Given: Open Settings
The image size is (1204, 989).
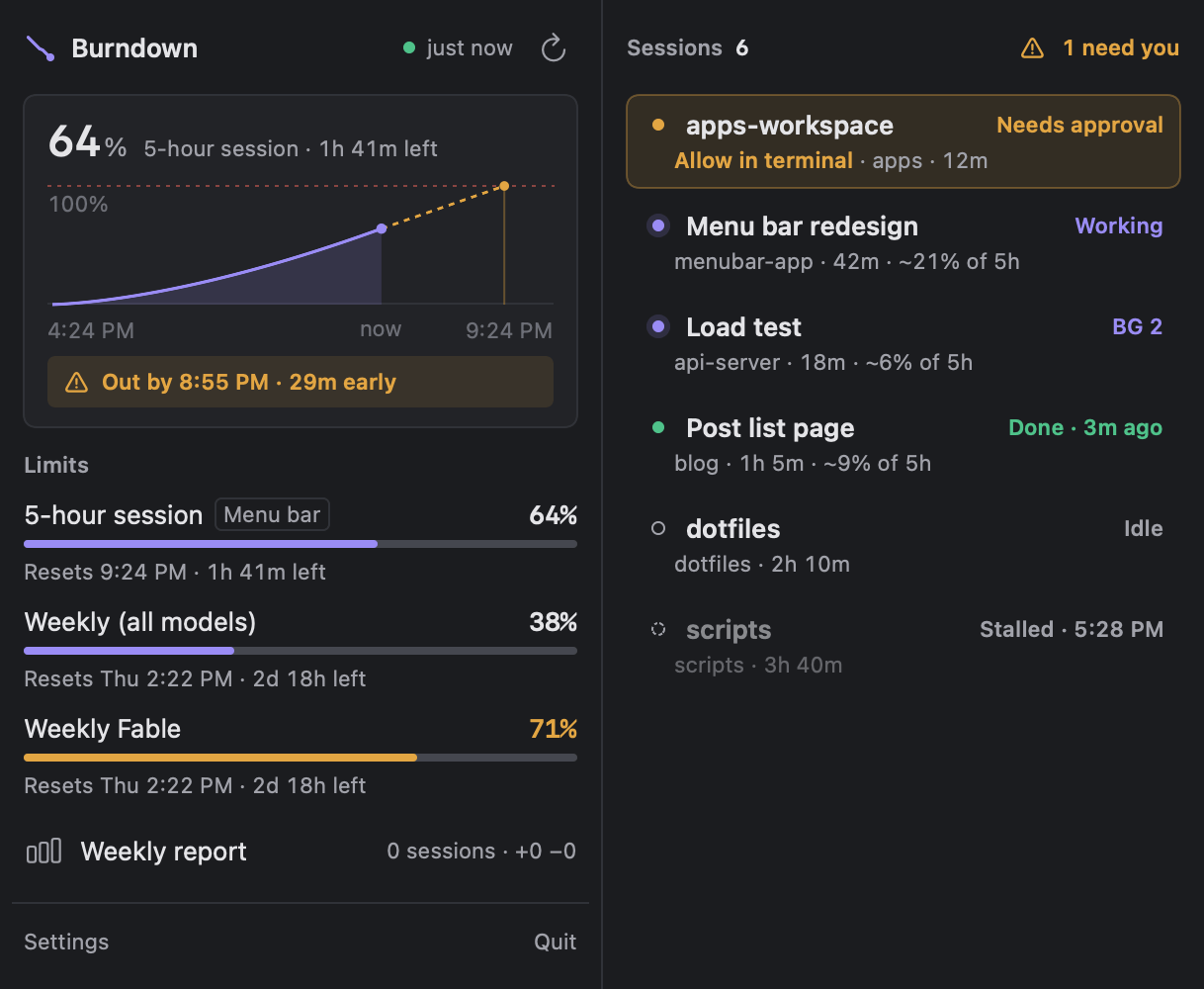Looking at the screenshot, I should [66, 942].
